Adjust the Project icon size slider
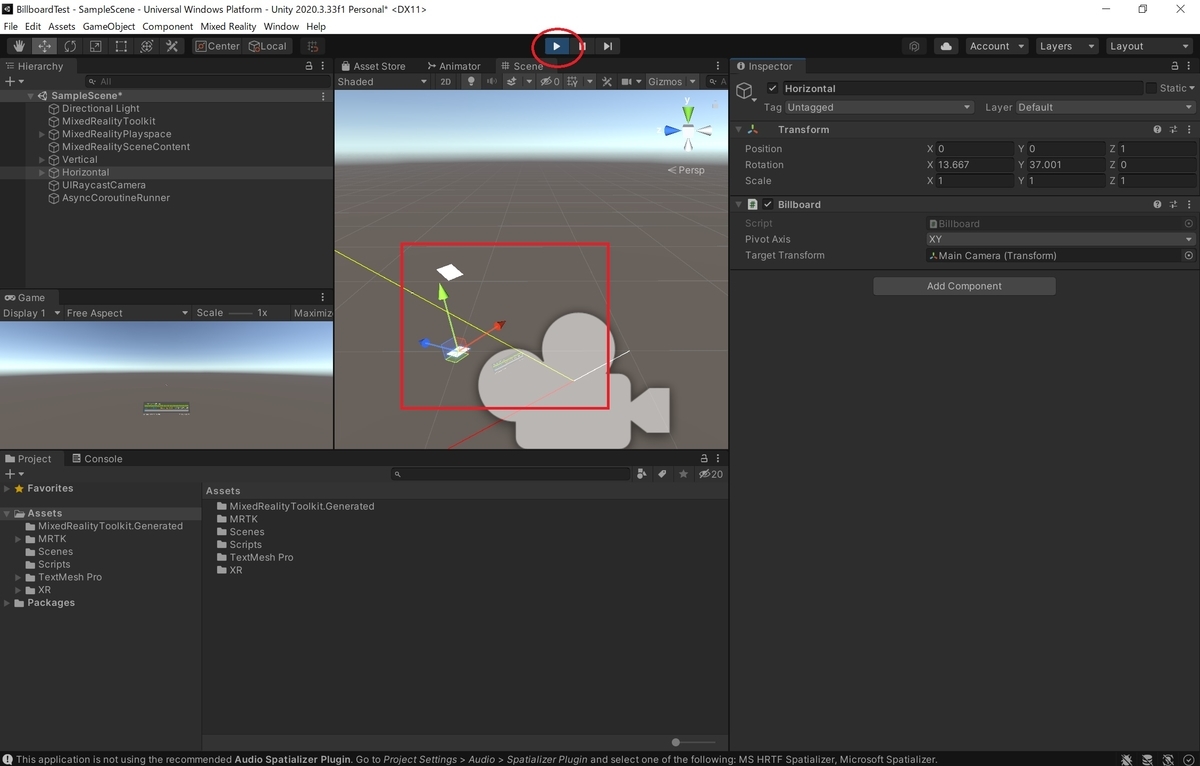1200x766 pixels. click(x=693, y=742)
